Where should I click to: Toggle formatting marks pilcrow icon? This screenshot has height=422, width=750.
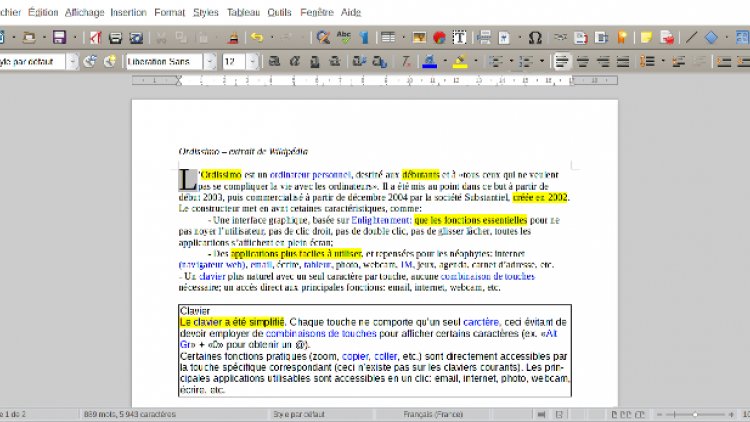click(364, 37)
